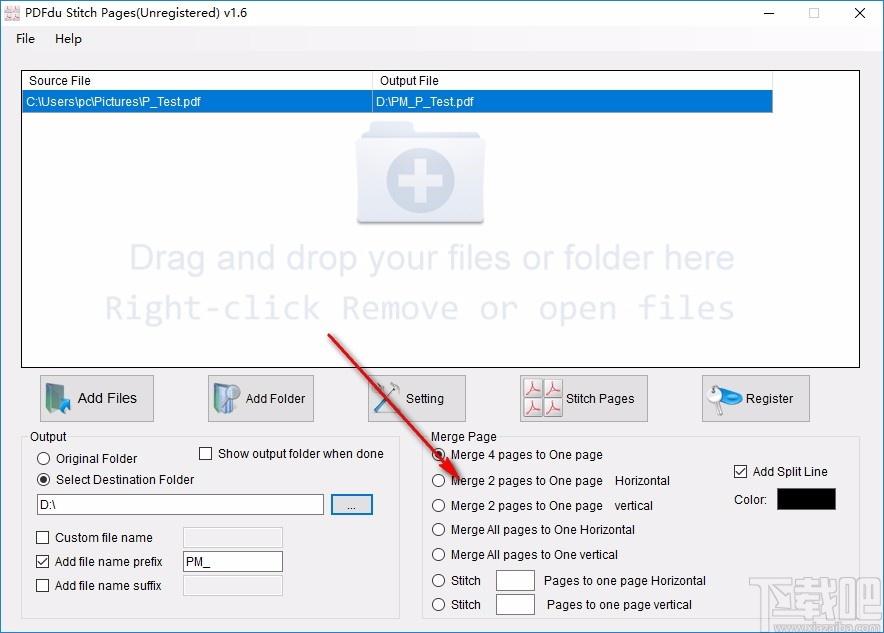The image size is (884, 633).
Task: Click the PDFdu app icon in title bar
Action: point(11,13)
